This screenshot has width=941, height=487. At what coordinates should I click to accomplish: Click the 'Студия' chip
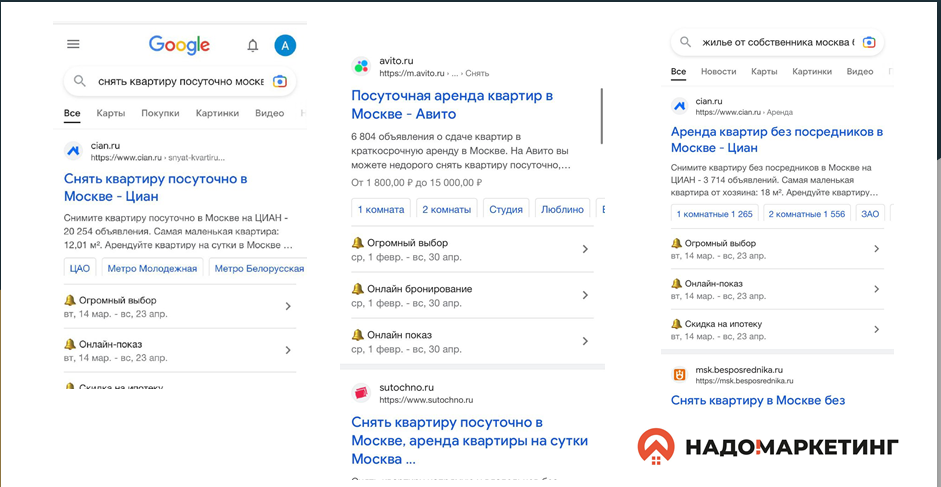(506, 210)
